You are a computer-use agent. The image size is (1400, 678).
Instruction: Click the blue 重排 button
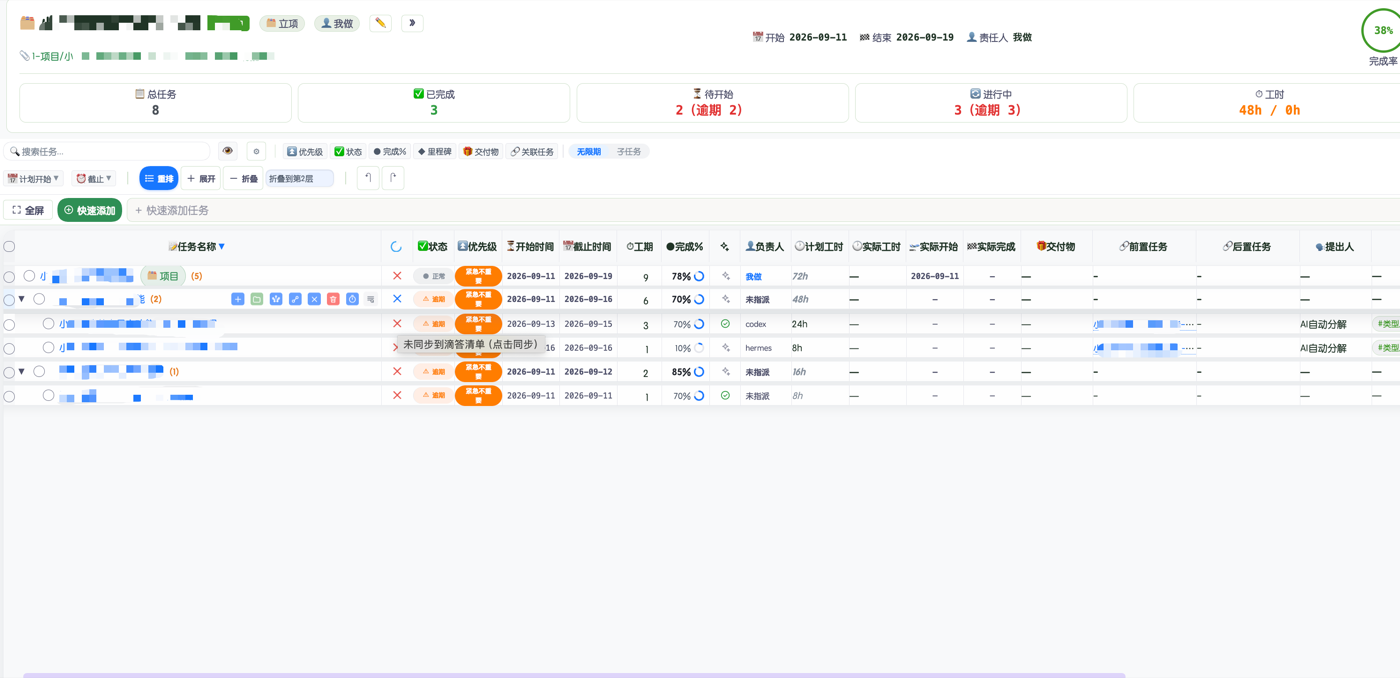[x=159, y=179]
